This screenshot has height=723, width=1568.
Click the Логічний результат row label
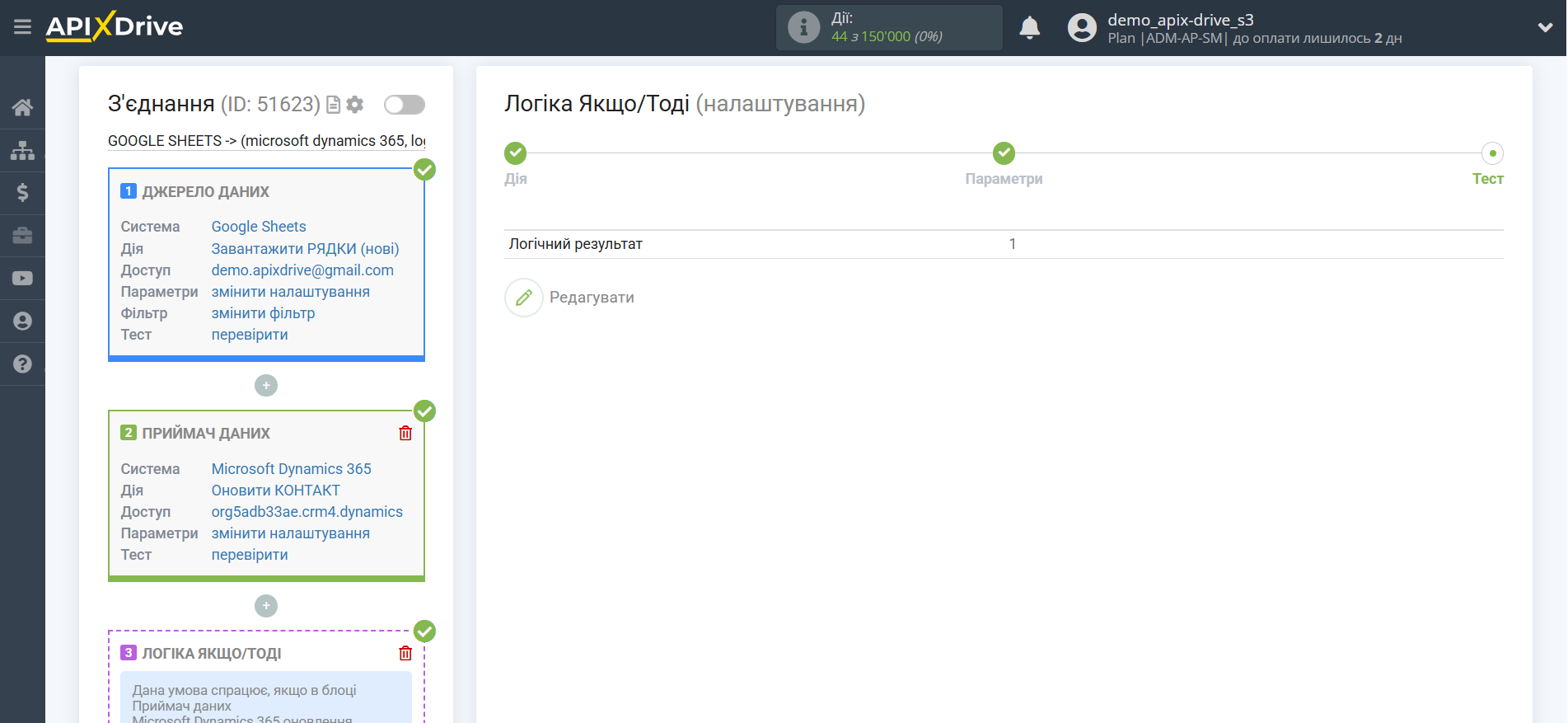[576, 244]
